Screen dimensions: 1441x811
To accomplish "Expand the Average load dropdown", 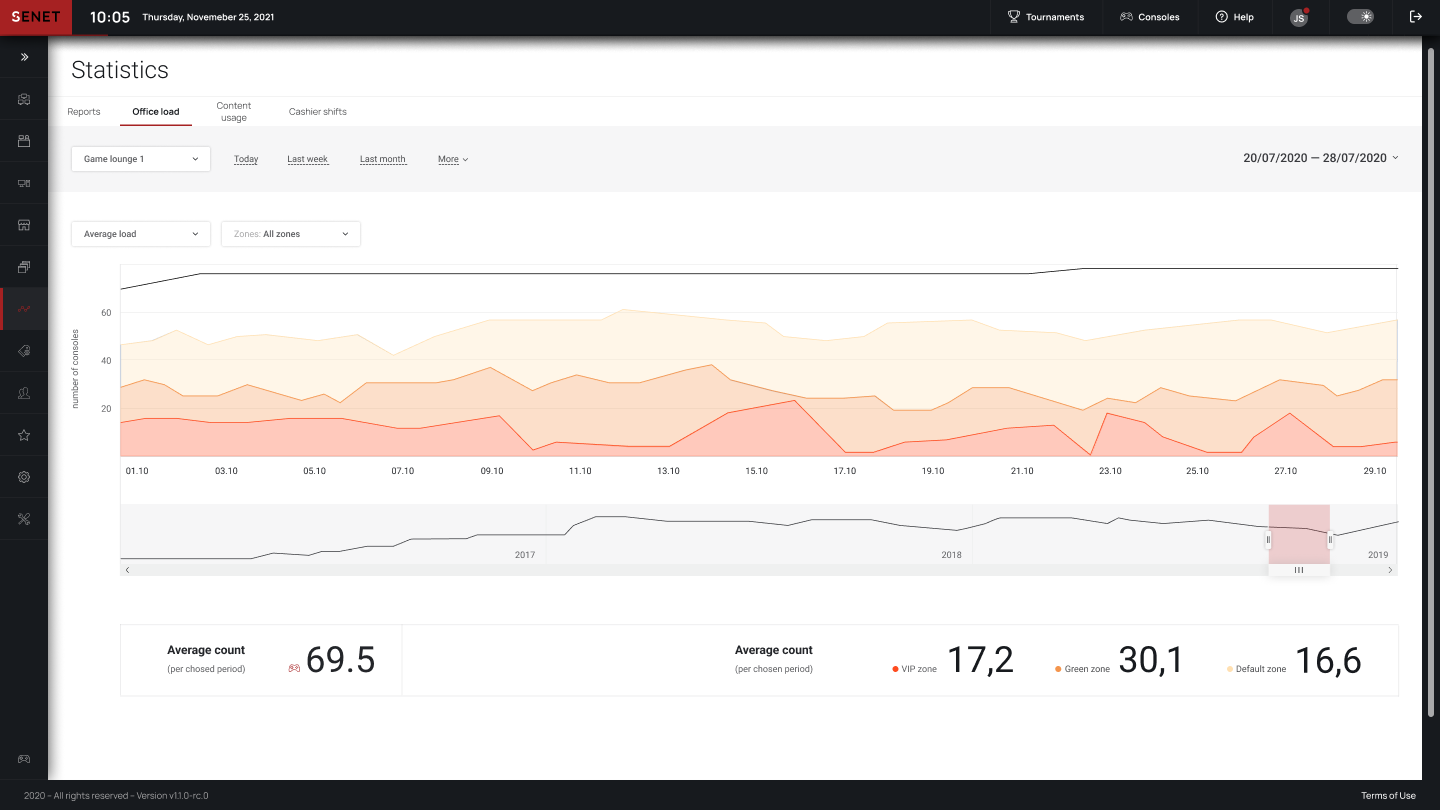I will point(141,234).
